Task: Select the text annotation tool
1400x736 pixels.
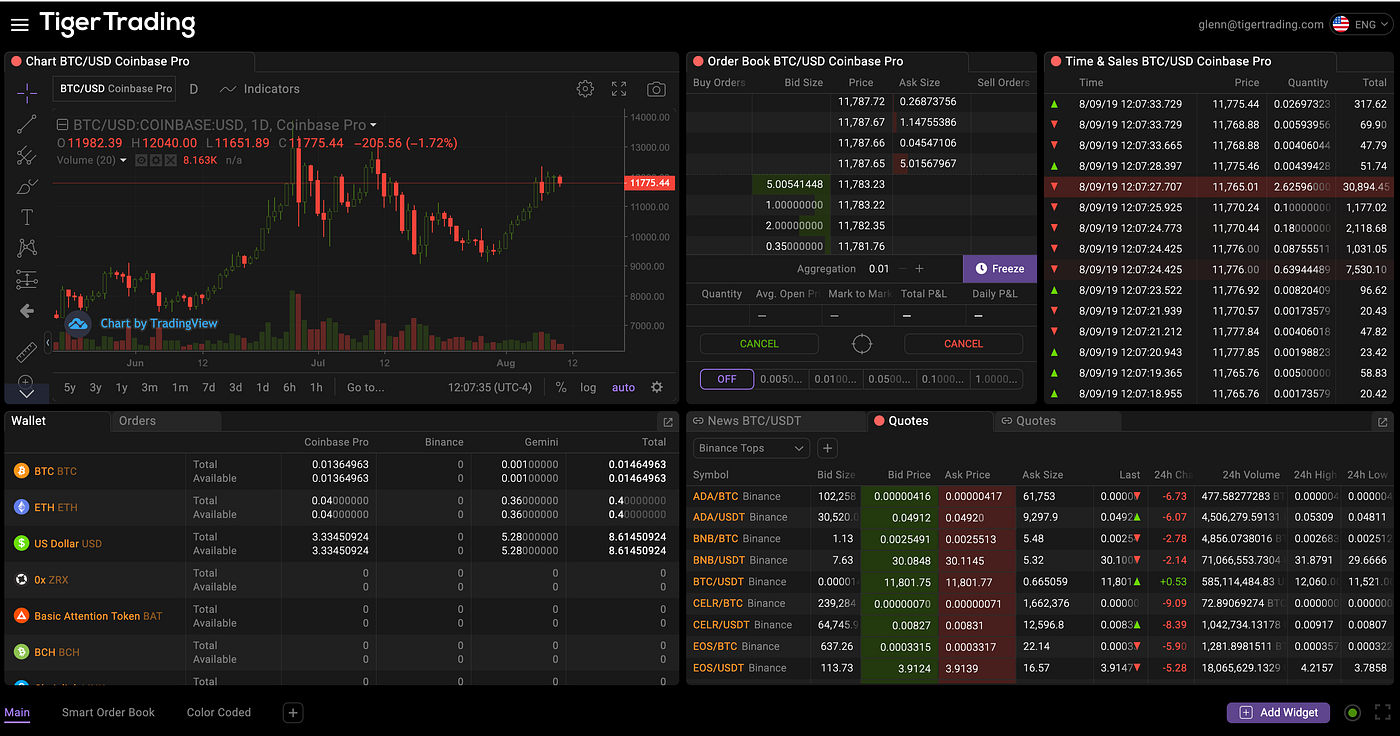Action: [x=27, y=217]
